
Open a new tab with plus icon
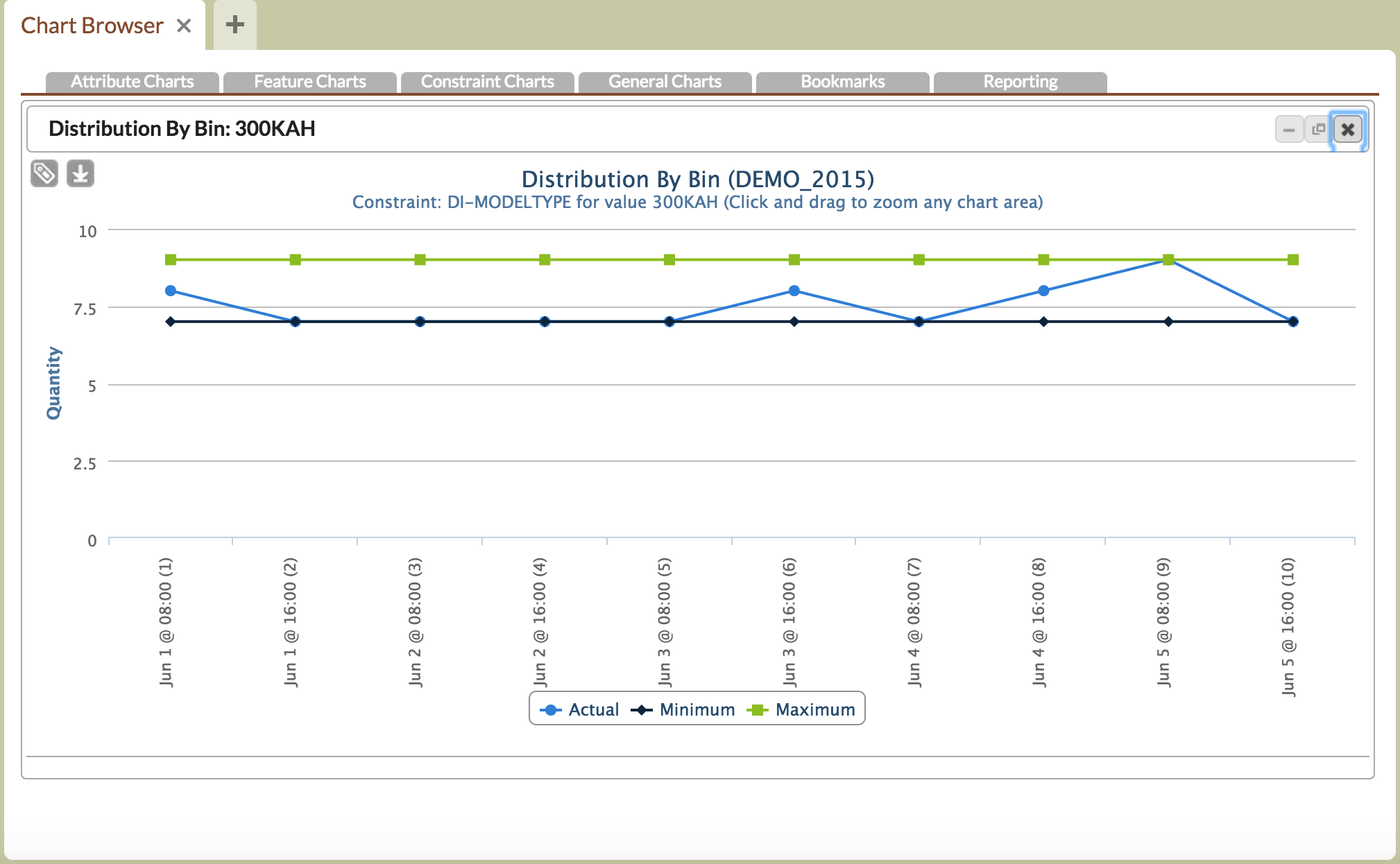point(235,25)
